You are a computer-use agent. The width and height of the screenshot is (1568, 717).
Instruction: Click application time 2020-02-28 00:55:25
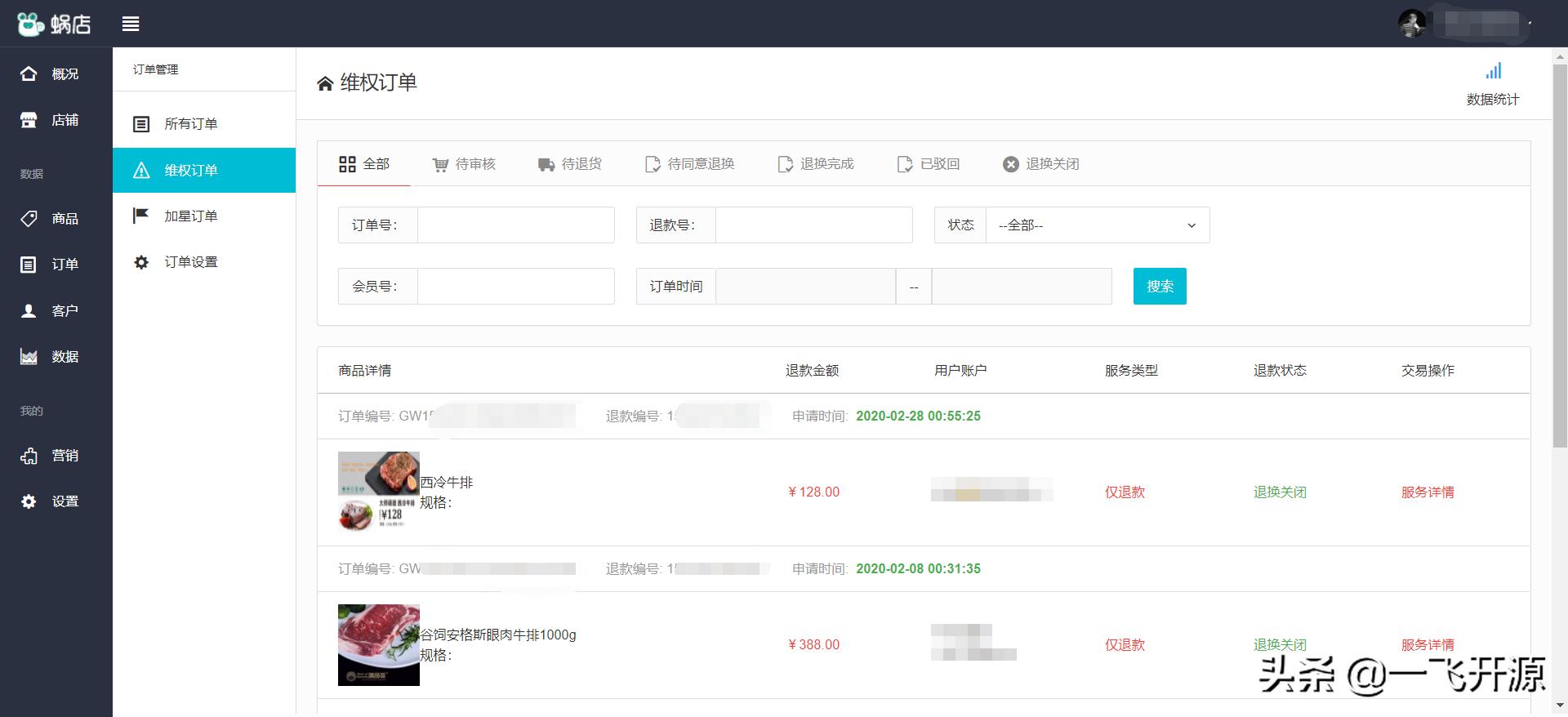[918, 416]
